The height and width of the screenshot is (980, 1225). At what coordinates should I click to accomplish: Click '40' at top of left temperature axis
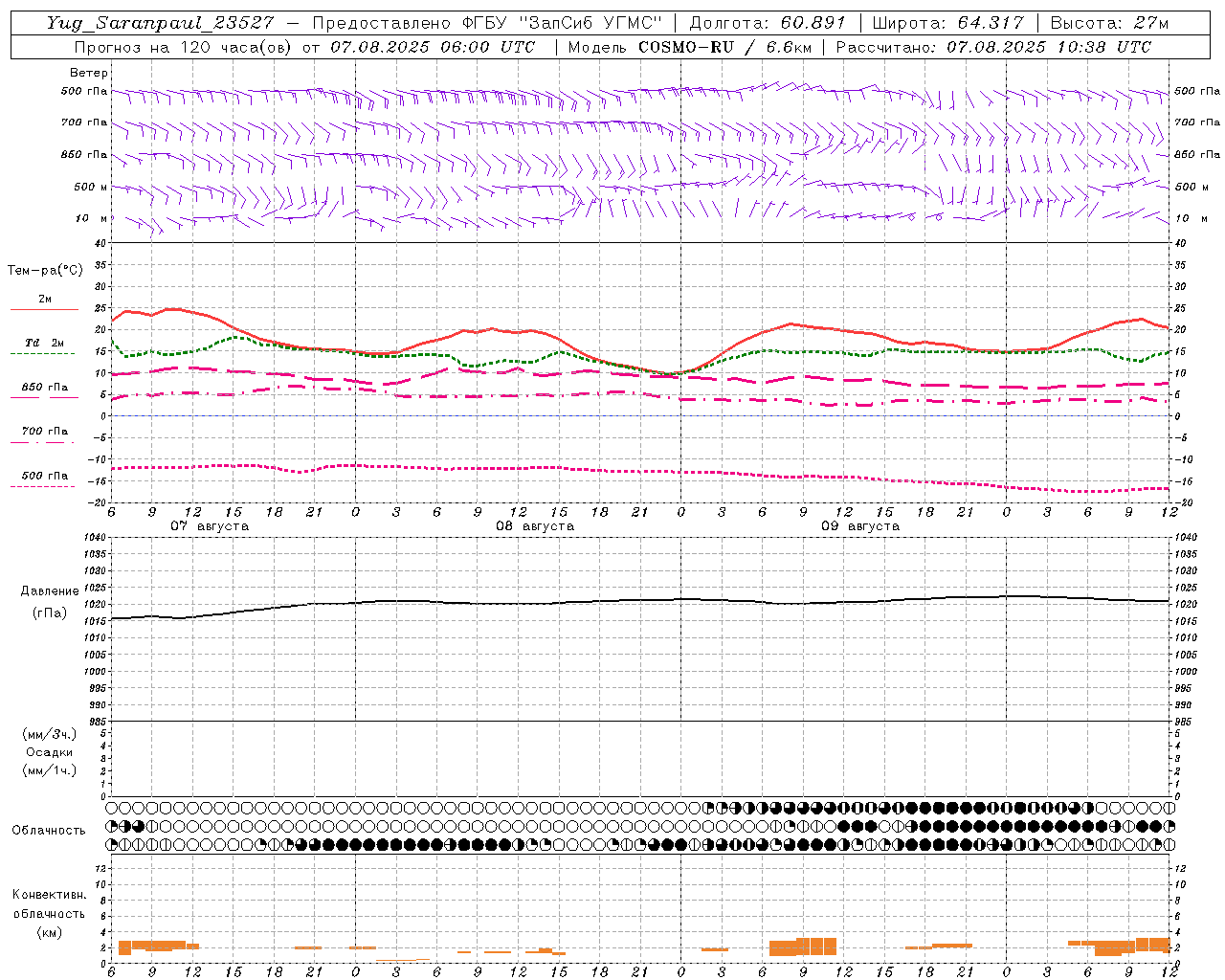[100, 243]
